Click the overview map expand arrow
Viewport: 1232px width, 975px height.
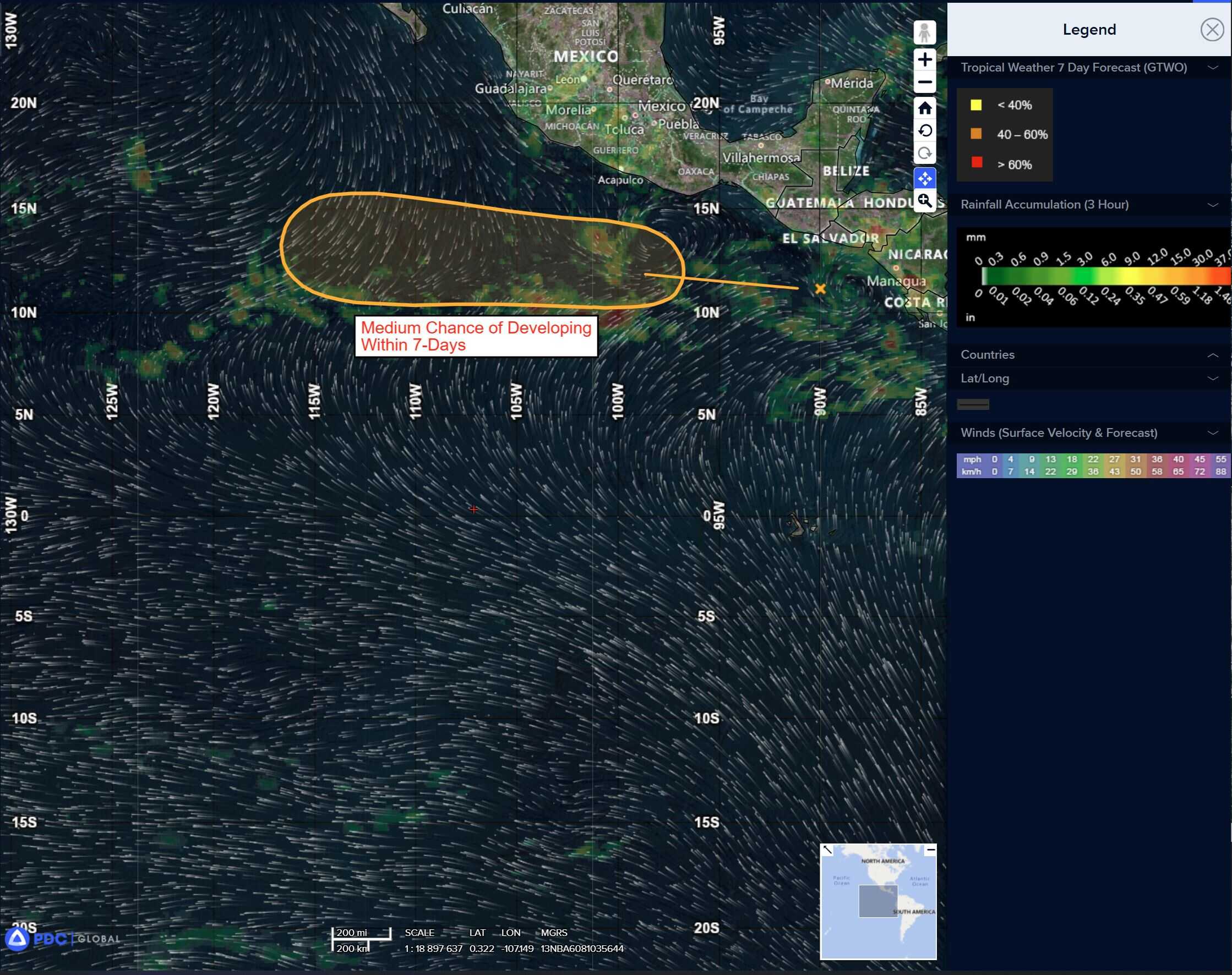click(x=827, y=850)
